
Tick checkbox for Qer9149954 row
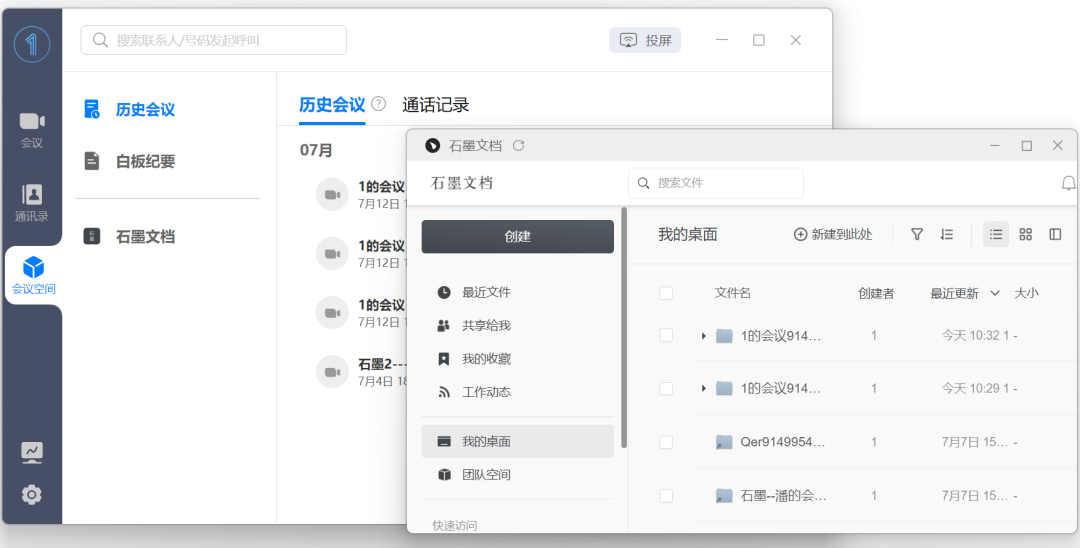[665, 442]
